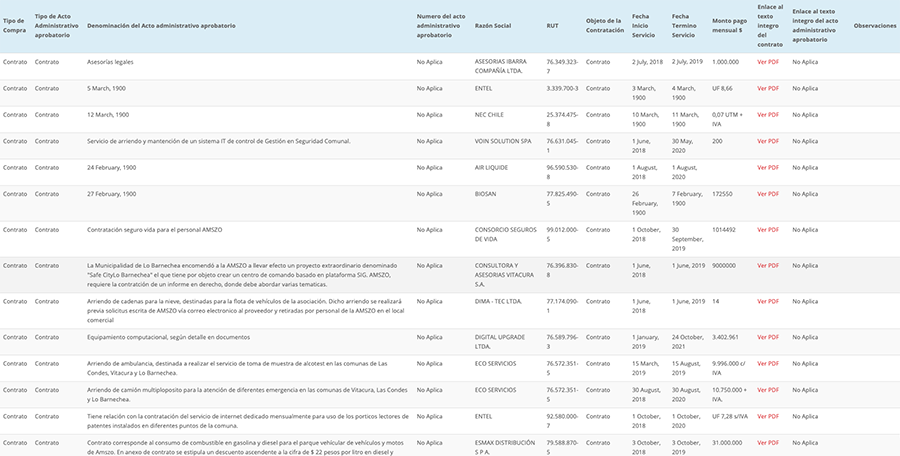Screen dimensions: 900x456
Task: Select the BIOSAN cell
Action: pos(486,194)
